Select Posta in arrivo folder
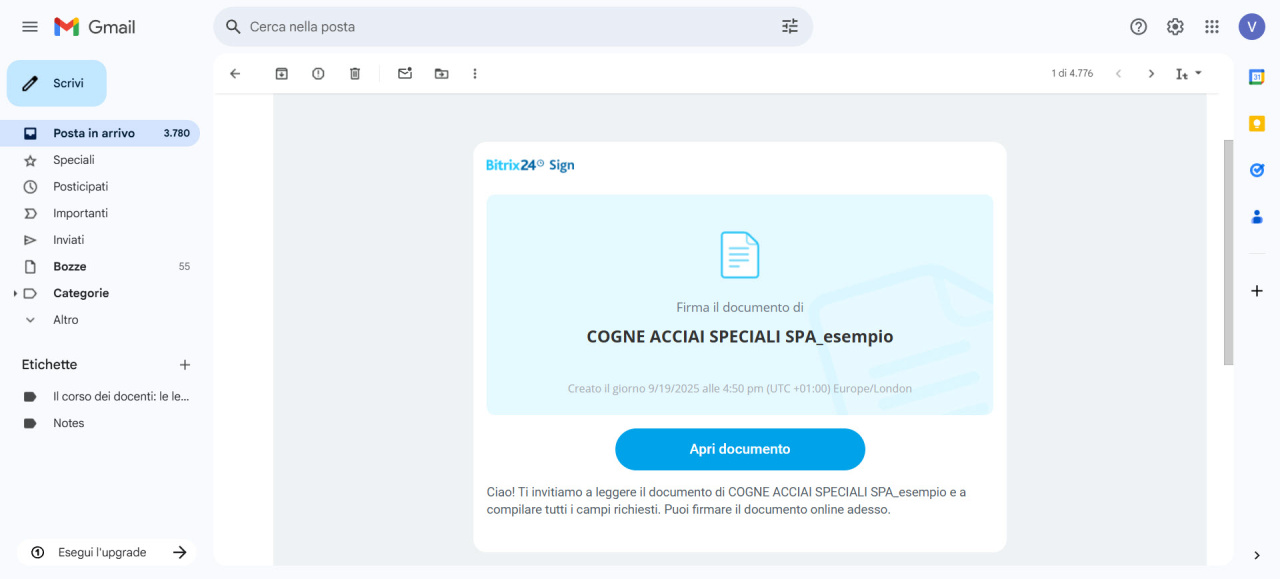The image size is (1280, 579). 94,133
